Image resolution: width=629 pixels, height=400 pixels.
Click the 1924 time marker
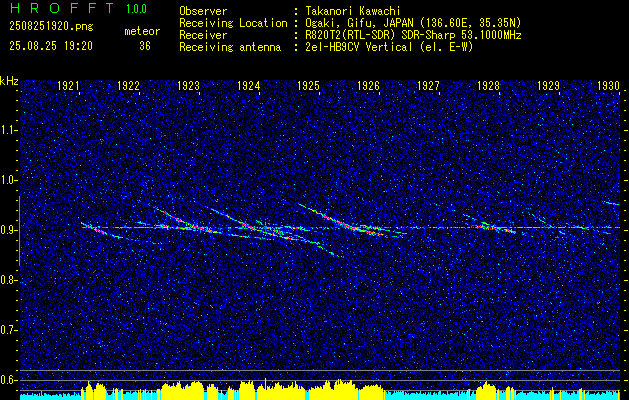click(x=248, y=85)
